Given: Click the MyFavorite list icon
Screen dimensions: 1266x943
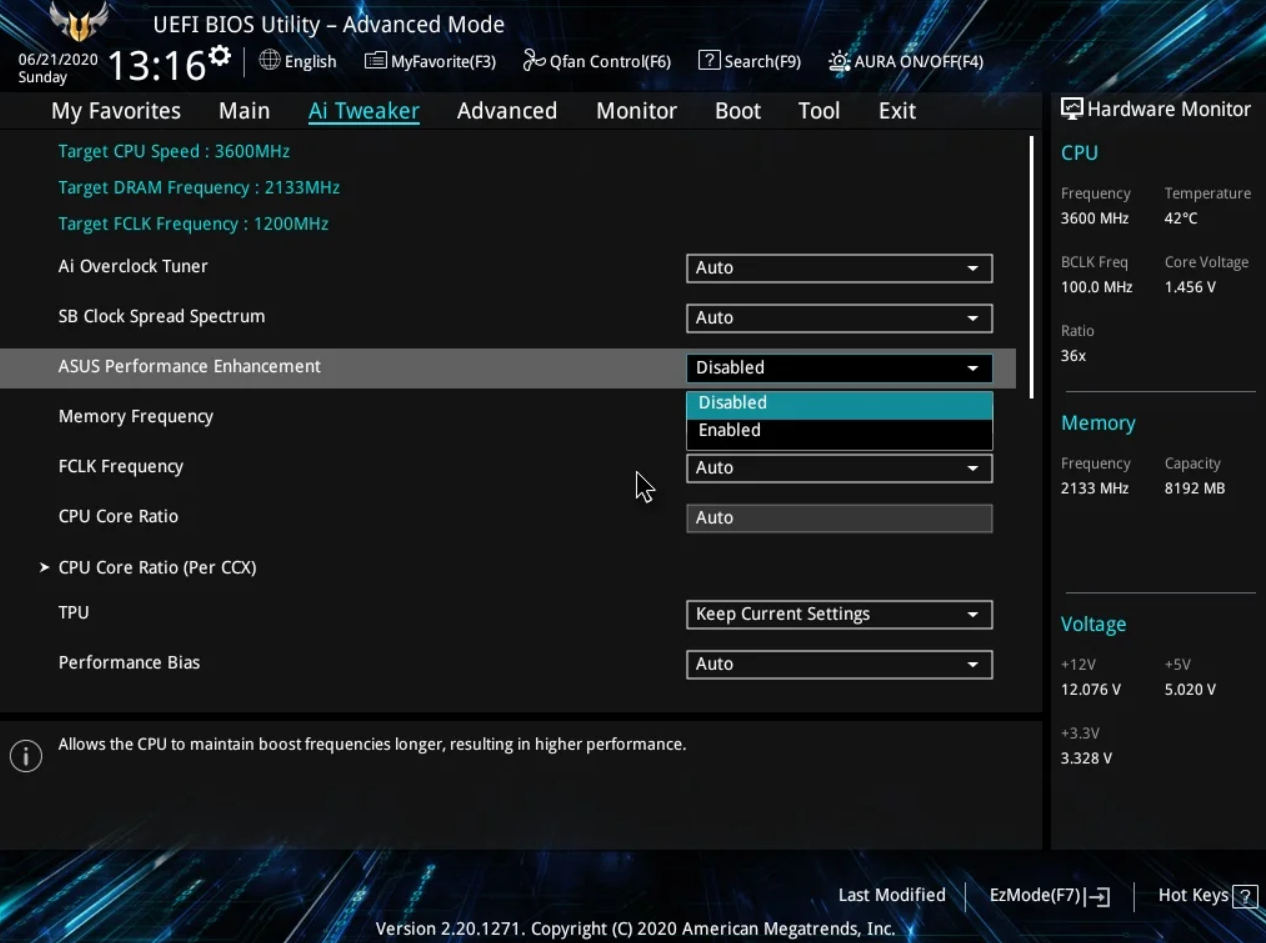Looking at the screenshot, I should [375, 61].
